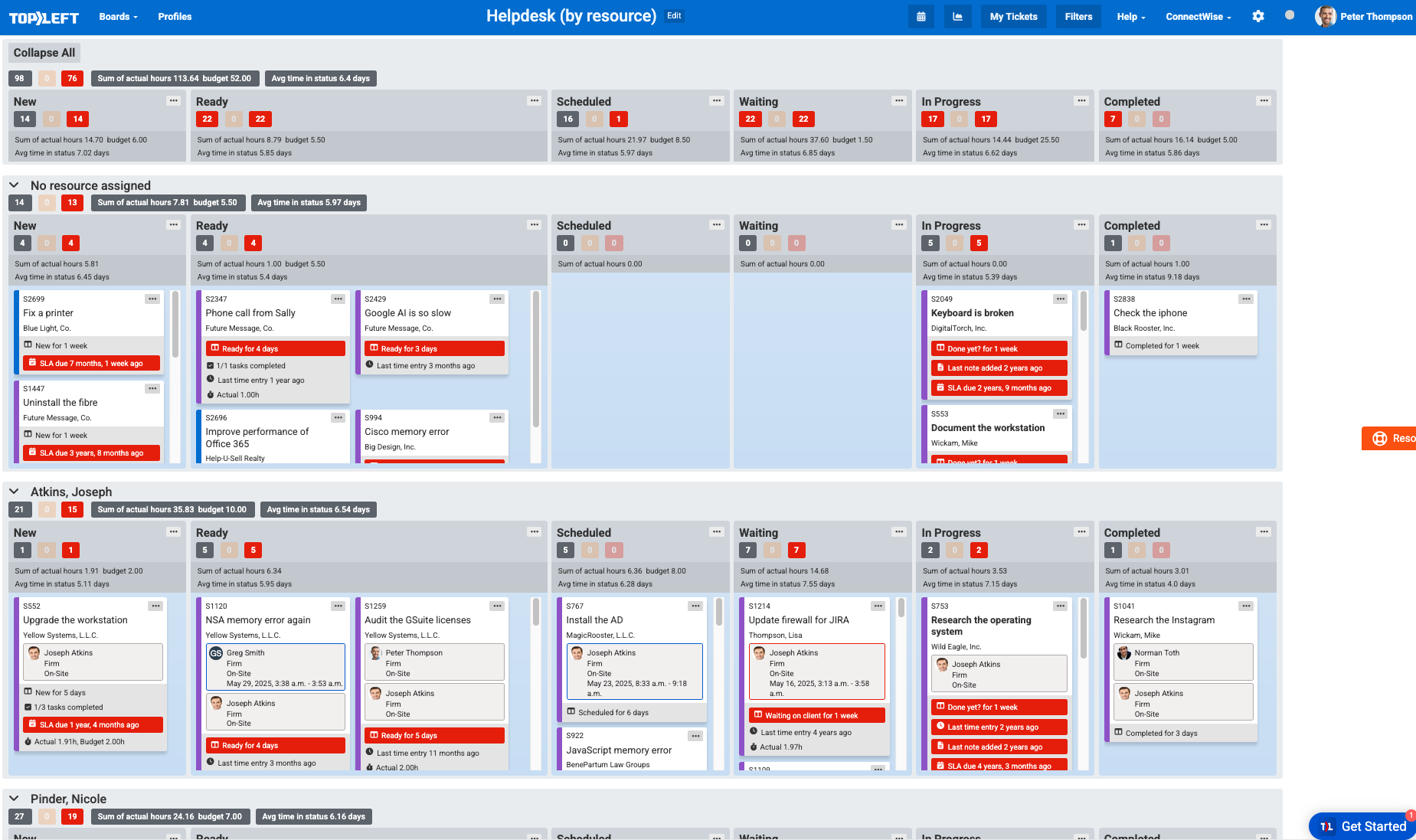Open card S2049 Keyboard is broken menu
This screenshot has height=840, width=1416.
click(x=1060, y=299)
